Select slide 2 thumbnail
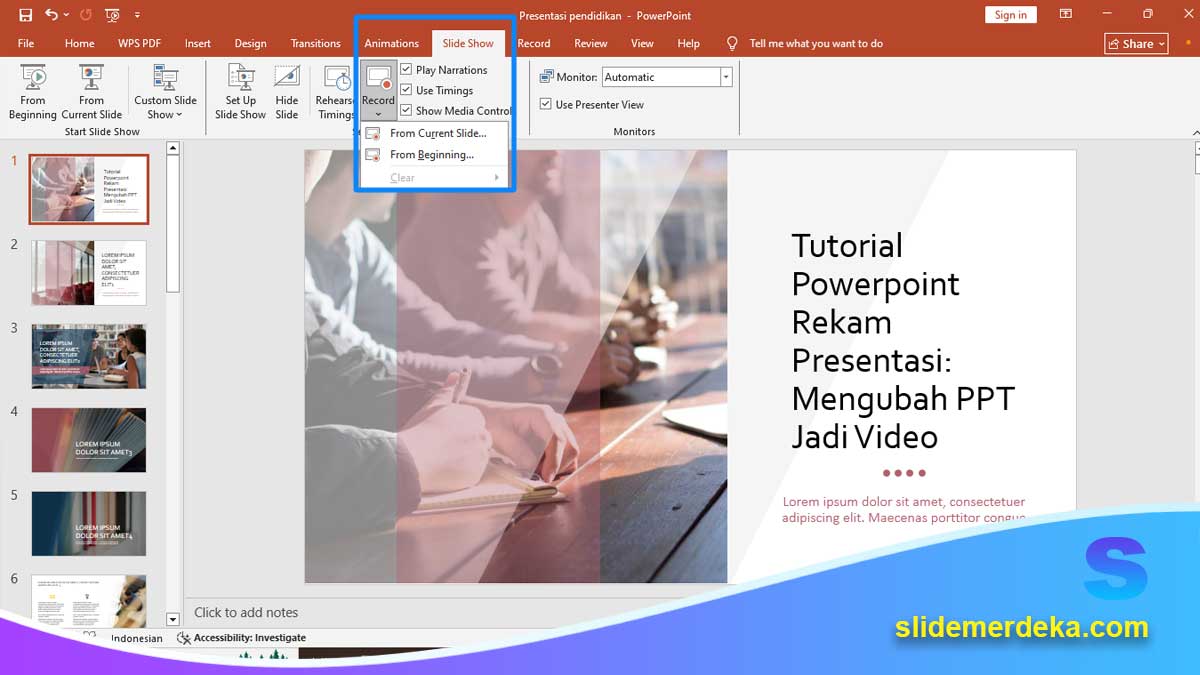 click(x=89, y=273)
